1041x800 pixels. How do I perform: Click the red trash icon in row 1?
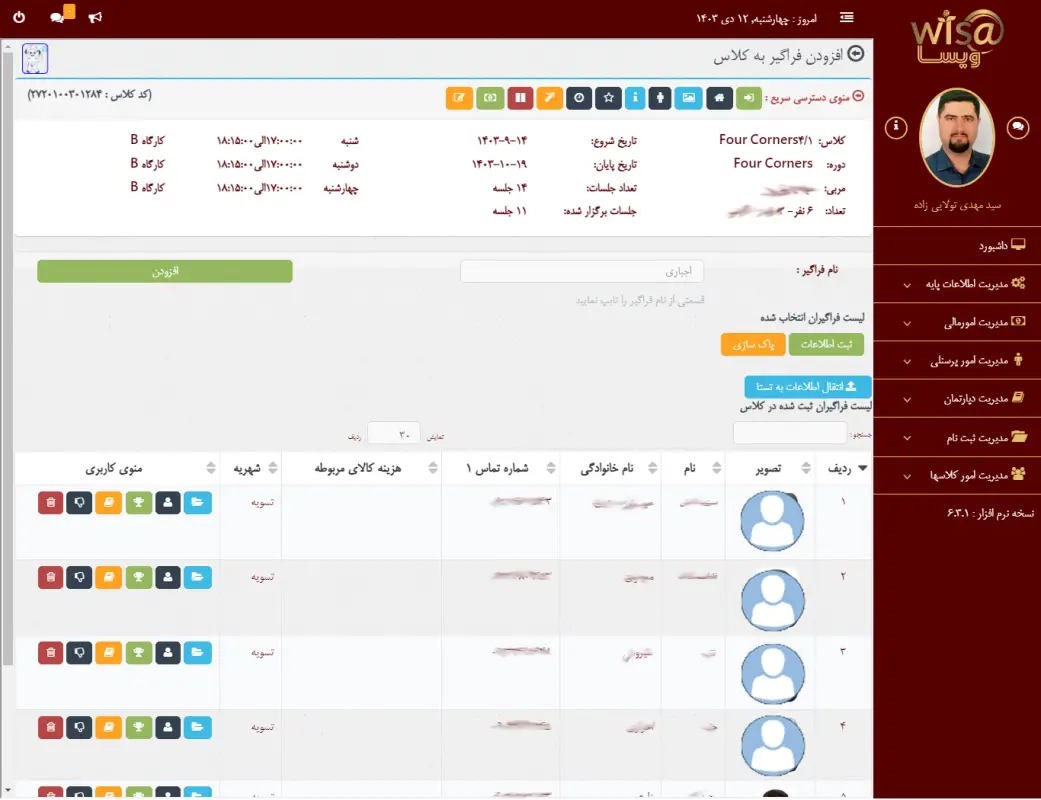[x=50, y=502]
